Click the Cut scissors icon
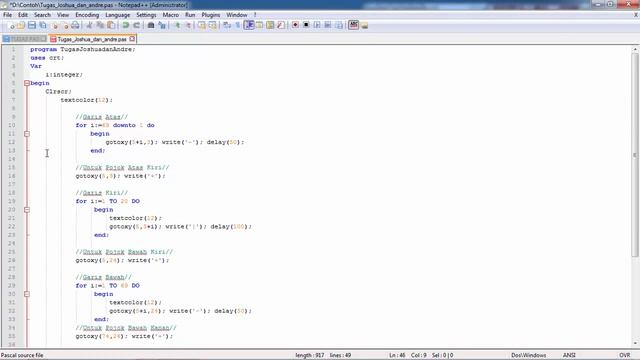Screen dimensions: 640x360 click(x=89, y=25)
